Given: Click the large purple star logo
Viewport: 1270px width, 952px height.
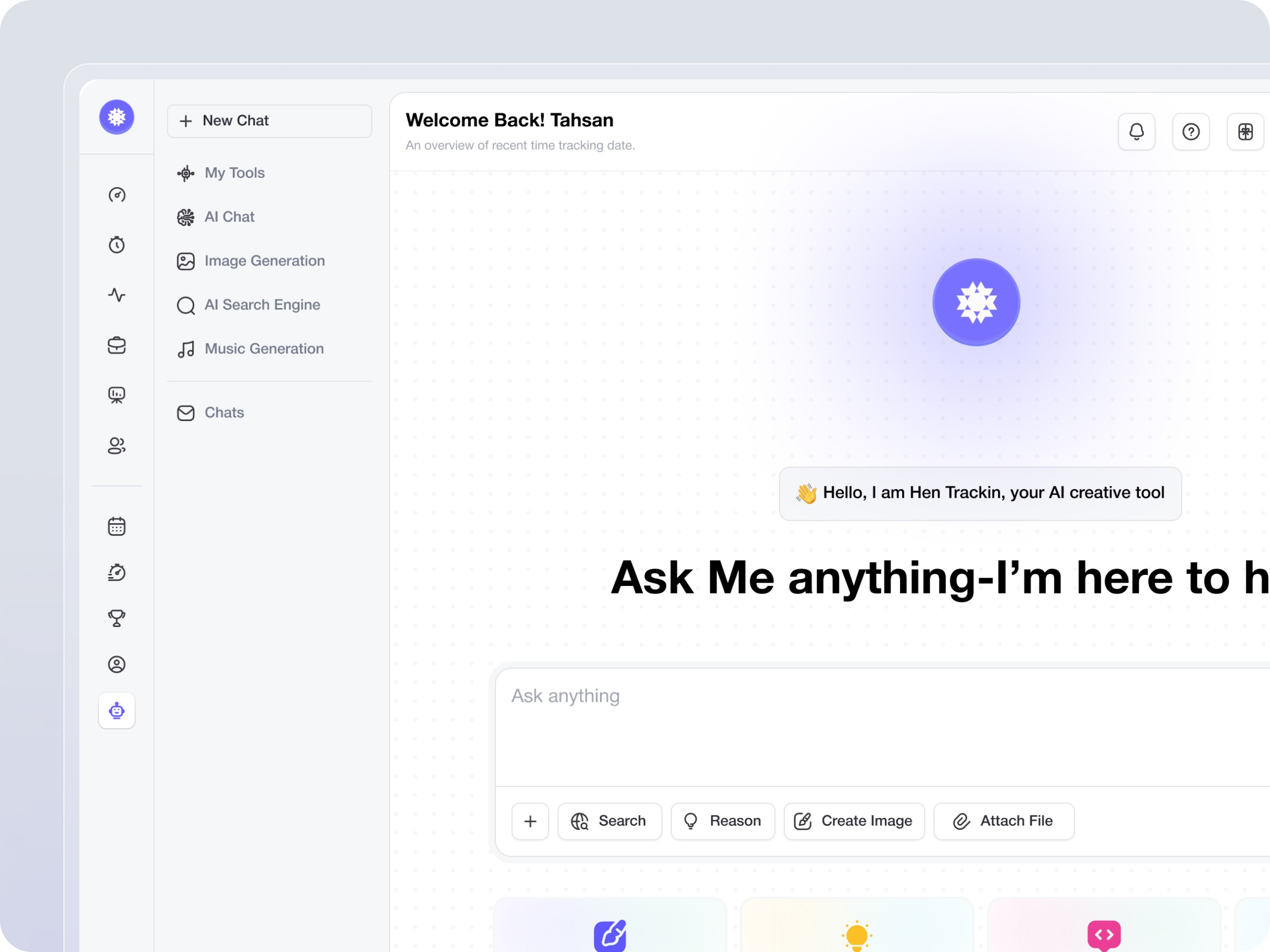Looking at the screenshot, I should click(976, 303).
